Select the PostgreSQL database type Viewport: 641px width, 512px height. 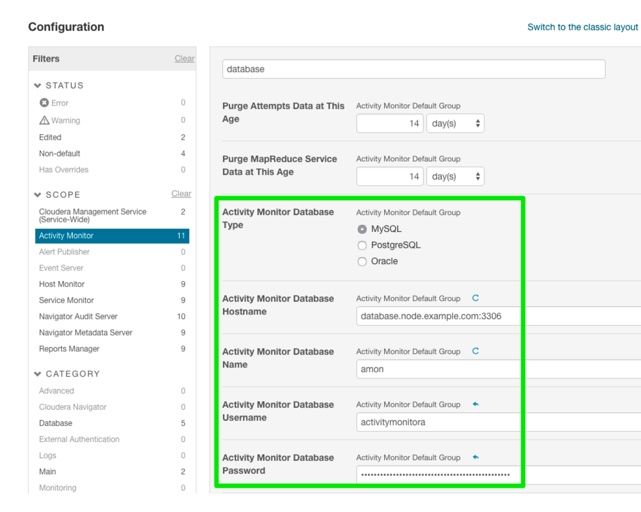pos(362,245)
